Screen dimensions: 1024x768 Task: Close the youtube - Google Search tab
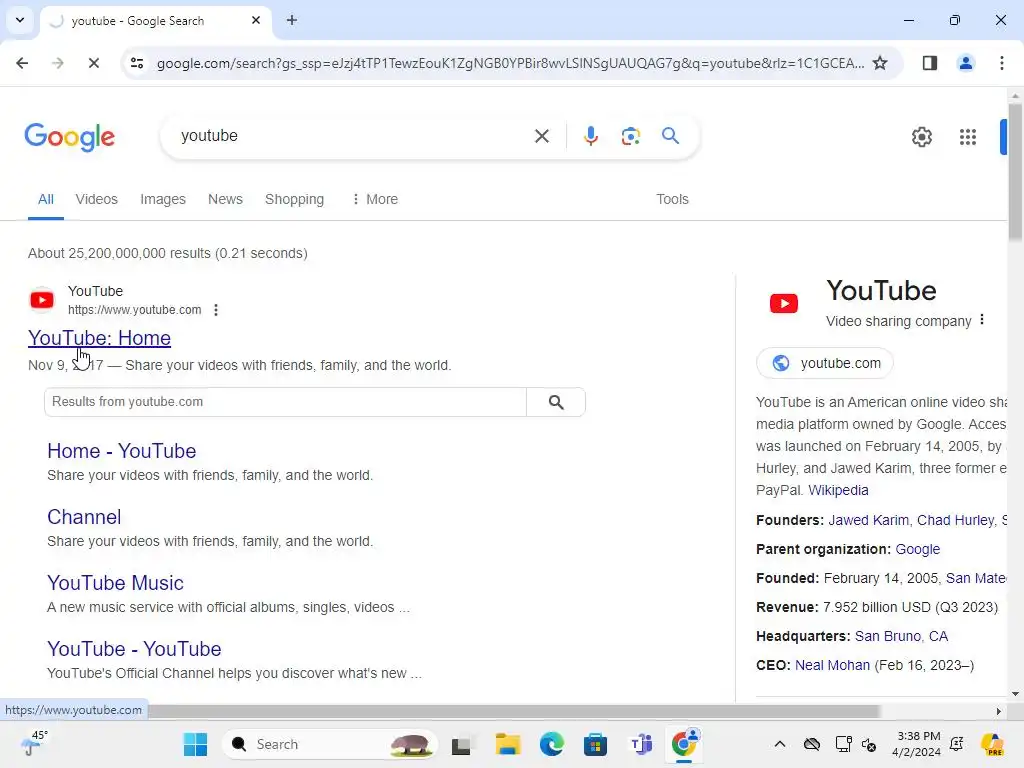(x=256, y=20)
